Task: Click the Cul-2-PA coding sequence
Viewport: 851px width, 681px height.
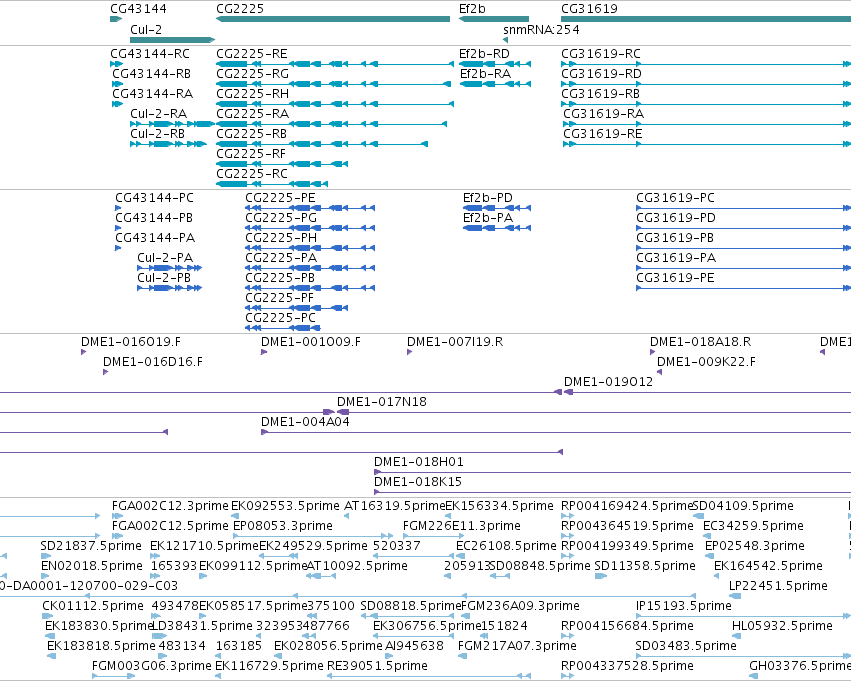Action: (x=169, y=268)
